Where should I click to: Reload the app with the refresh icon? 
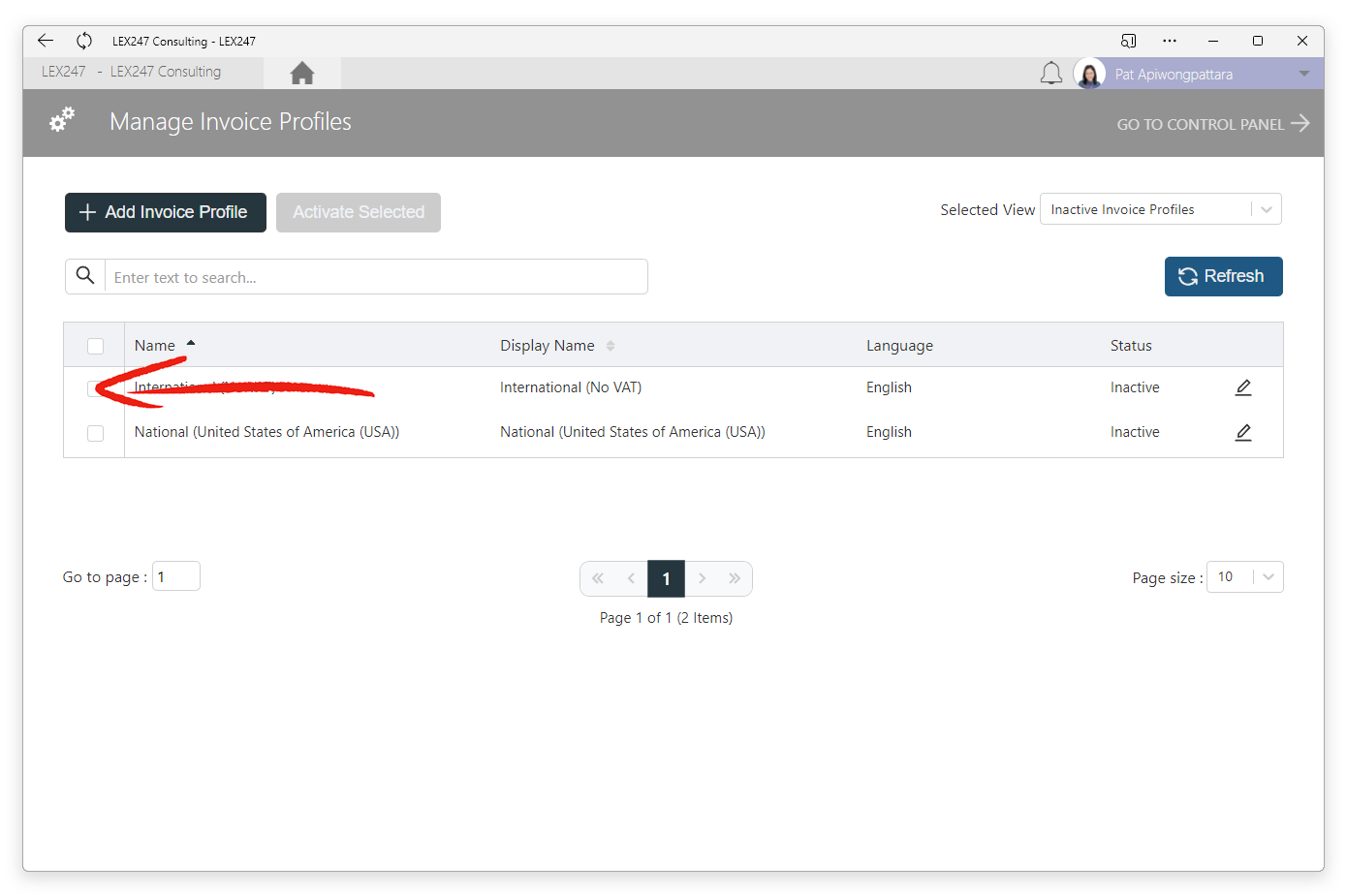pos(84,41)
